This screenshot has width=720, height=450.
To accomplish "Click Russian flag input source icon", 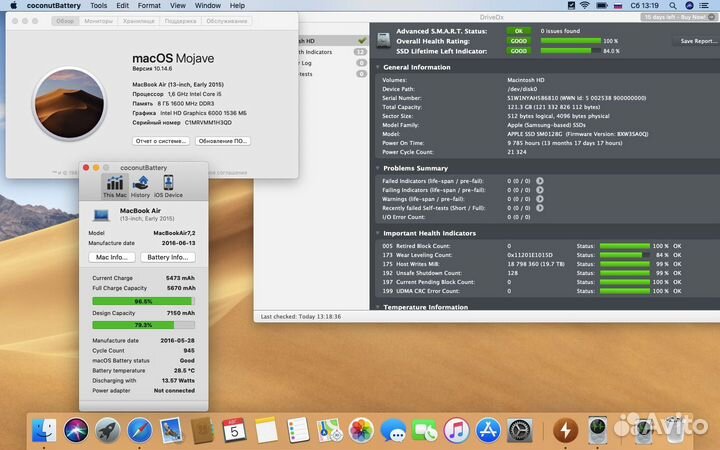I will (618, 6).
